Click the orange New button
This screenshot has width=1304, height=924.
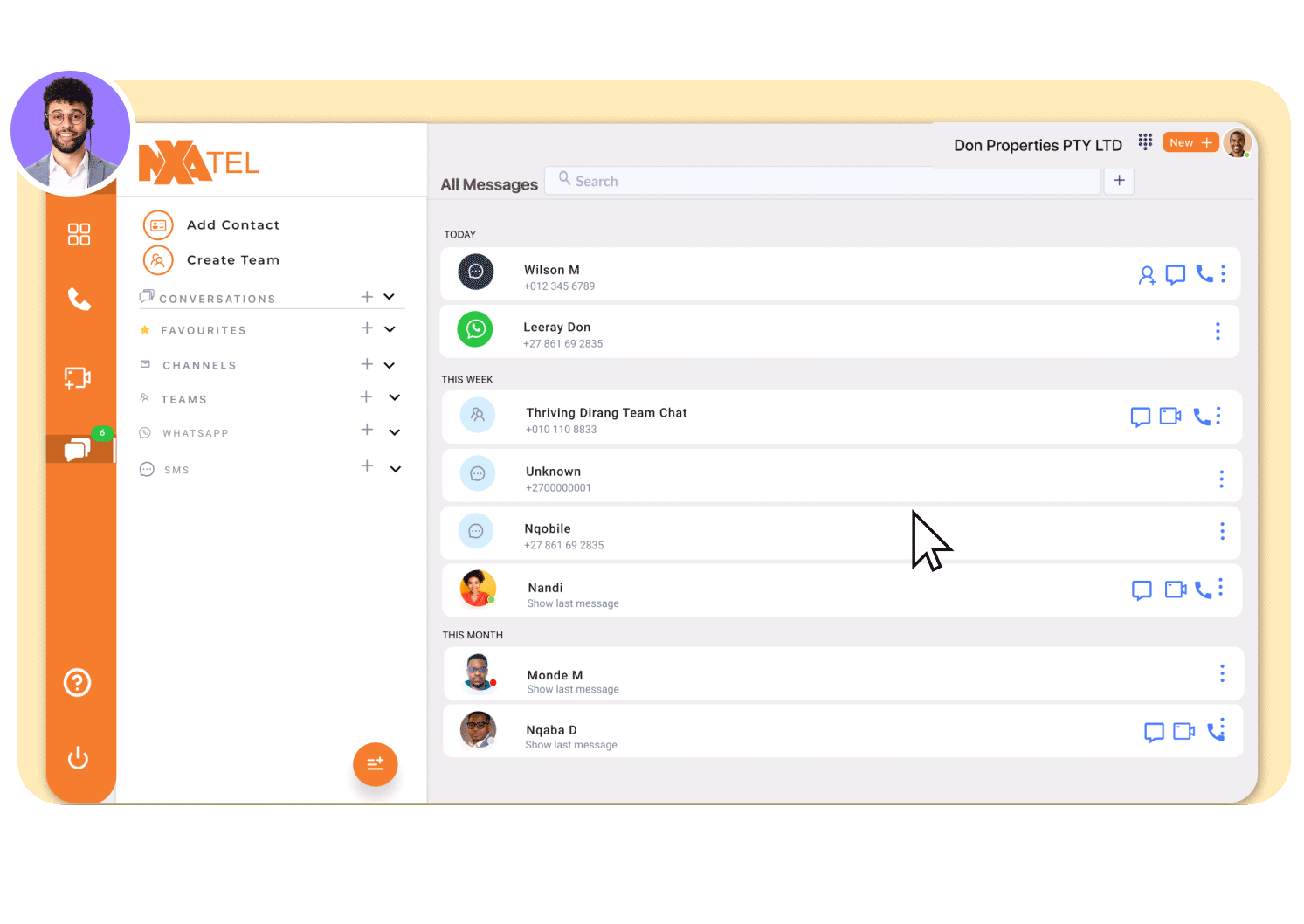click(1190, 142)
